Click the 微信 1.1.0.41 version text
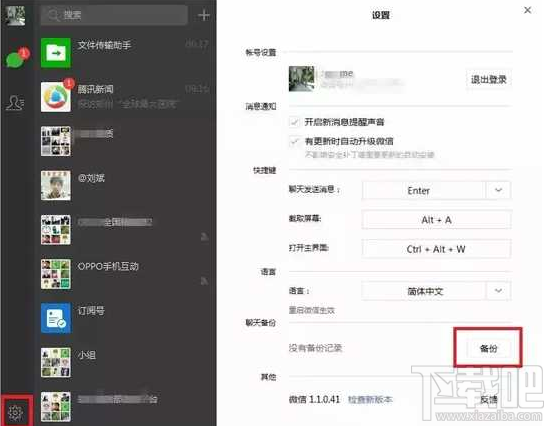Image resolution: width=551 pixels, height=426 pixels. 314,400
